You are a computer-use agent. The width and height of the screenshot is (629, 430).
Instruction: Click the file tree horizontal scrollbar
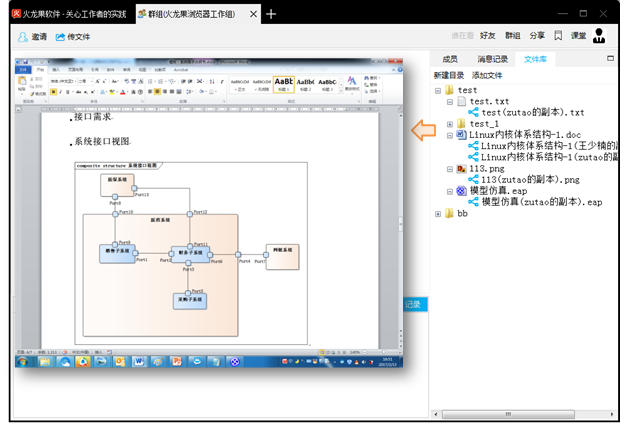point(510,413)
